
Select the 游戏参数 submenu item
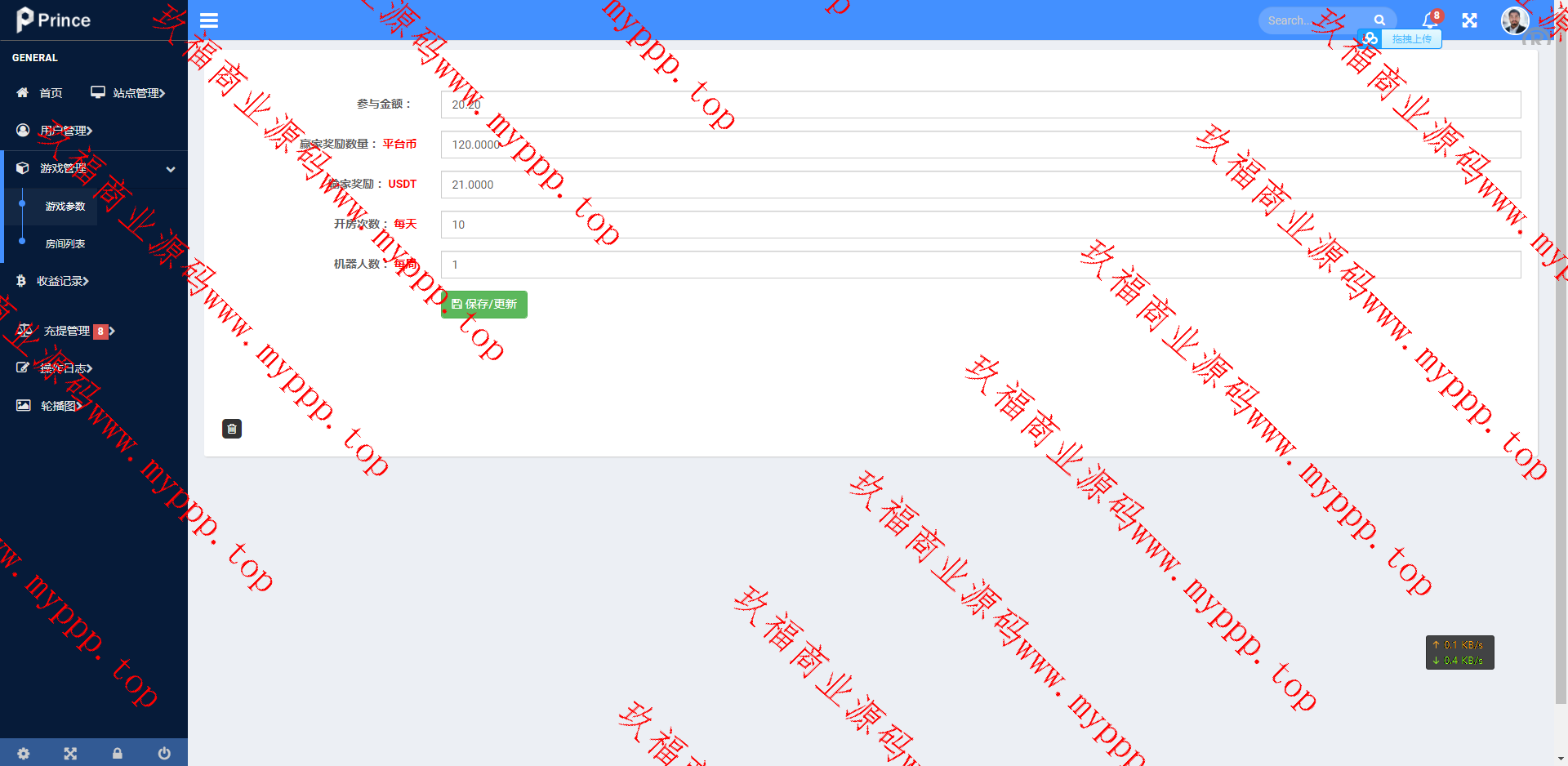pyautogui.click(x=65, y=207)
